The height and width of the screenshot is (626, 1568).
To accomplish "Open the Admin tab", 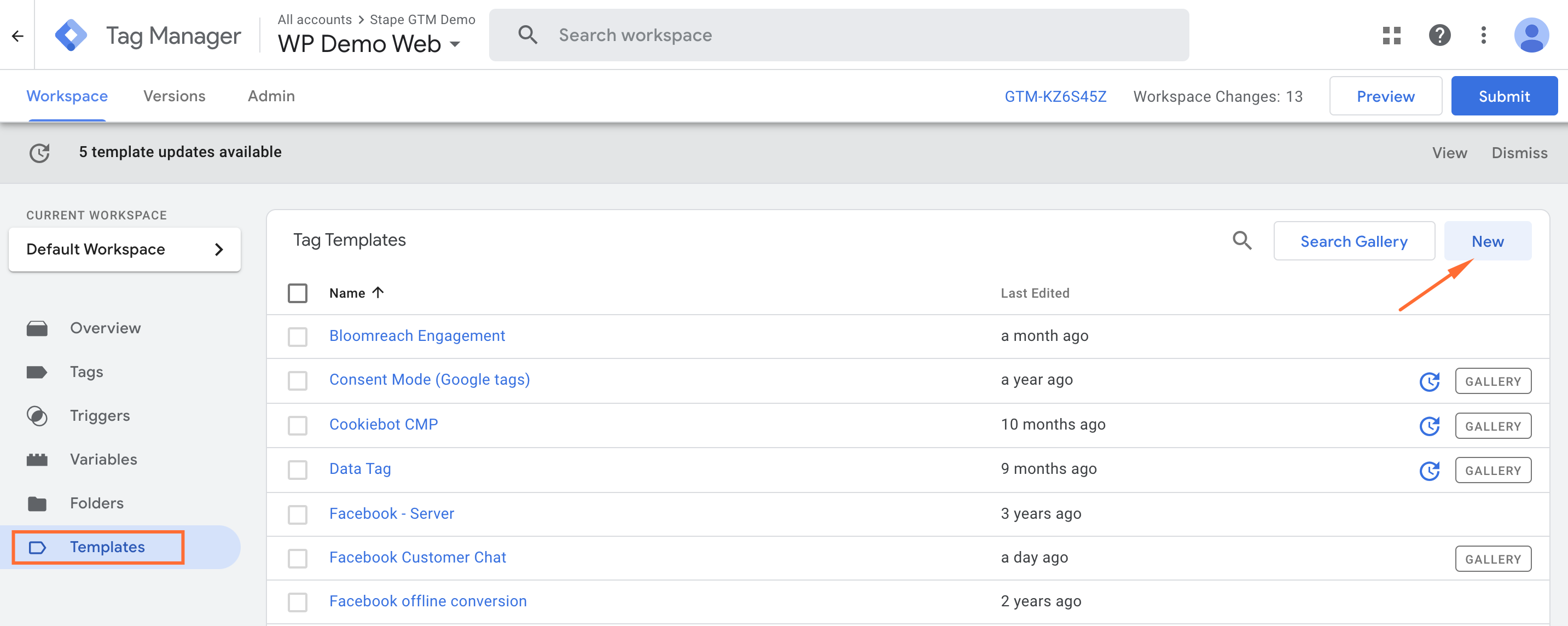I will click(271, 96).
